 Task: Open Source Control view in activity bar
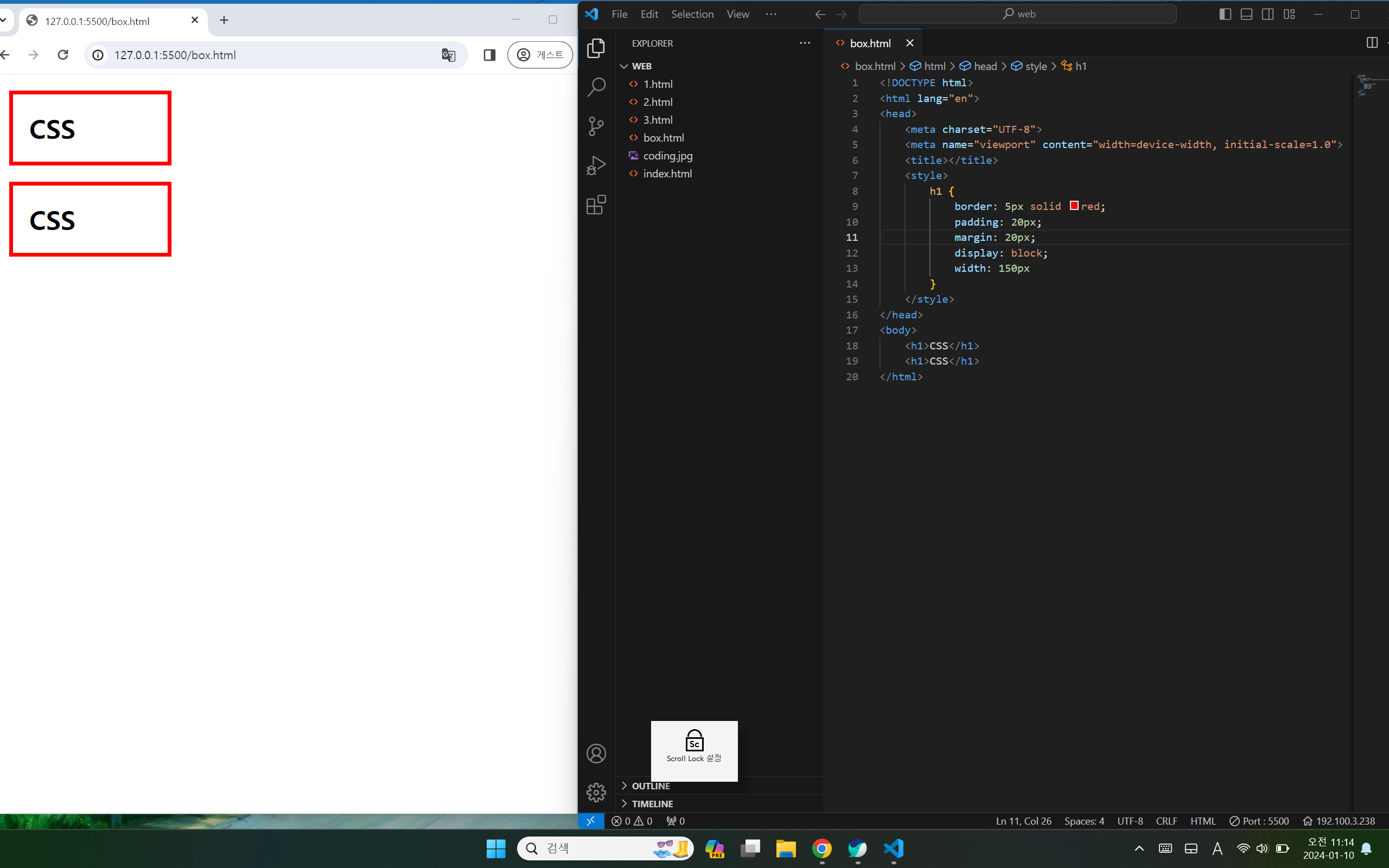coord(596,126)
